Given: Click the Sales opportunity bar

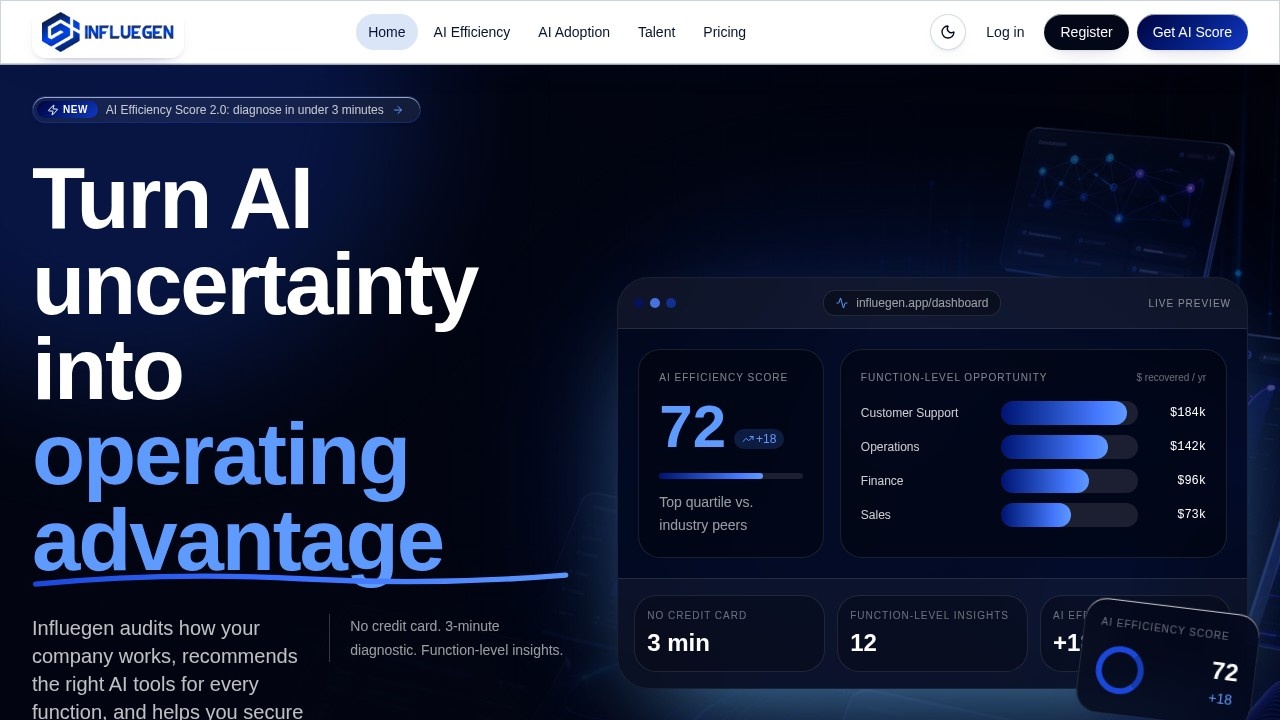Looking at the screenshot, I should [x=1069, y=515].
